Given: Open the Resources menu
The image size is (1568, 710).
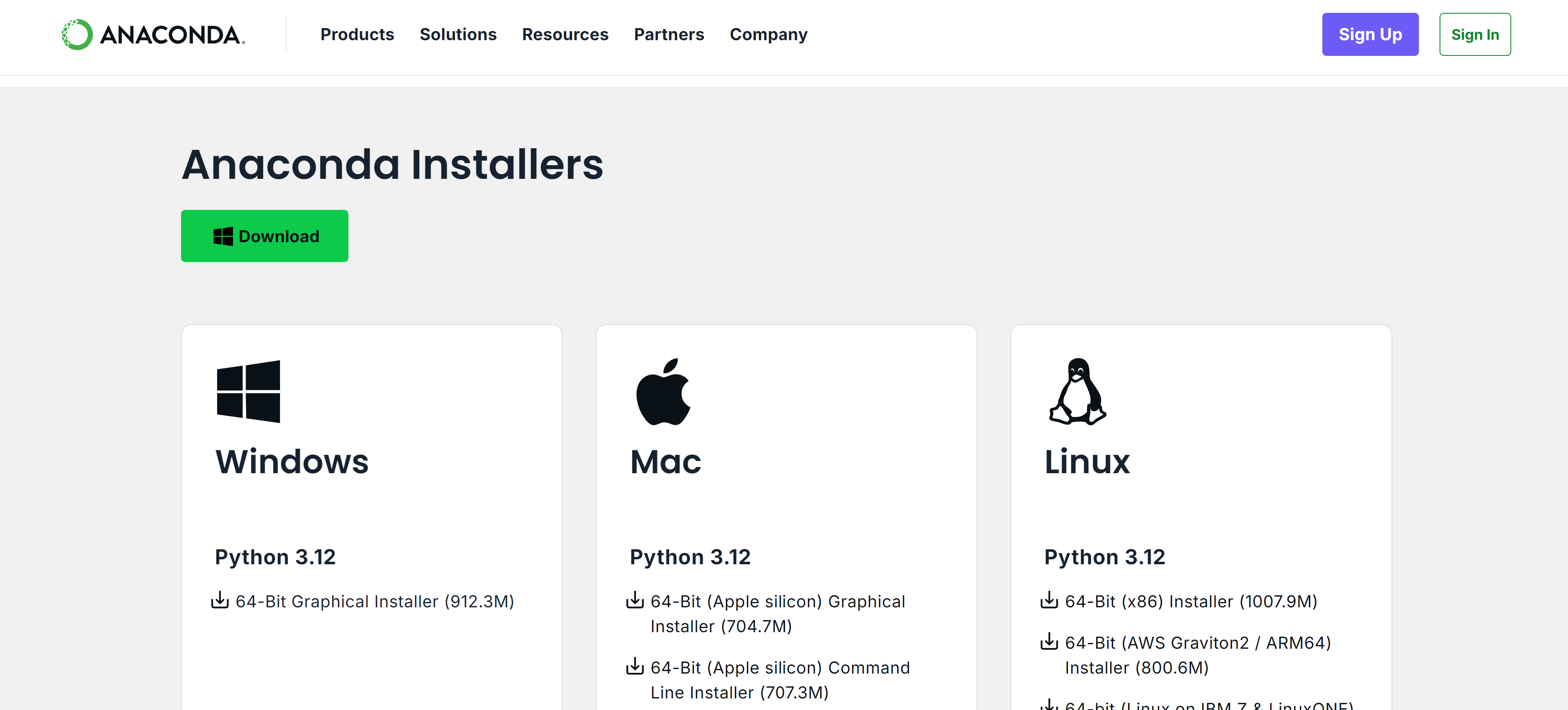Looking at the screenshot, I should point(565,35).
